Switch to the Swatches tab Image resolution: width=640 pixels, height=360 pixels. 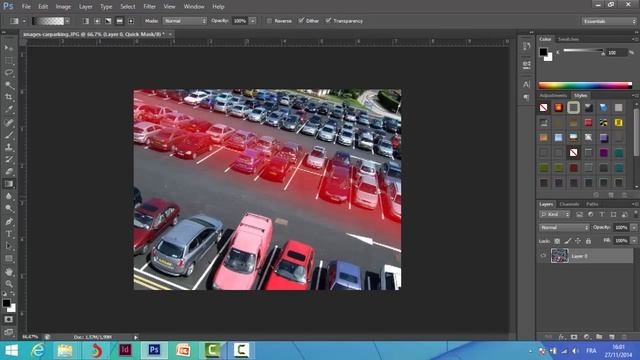[568, 39]
